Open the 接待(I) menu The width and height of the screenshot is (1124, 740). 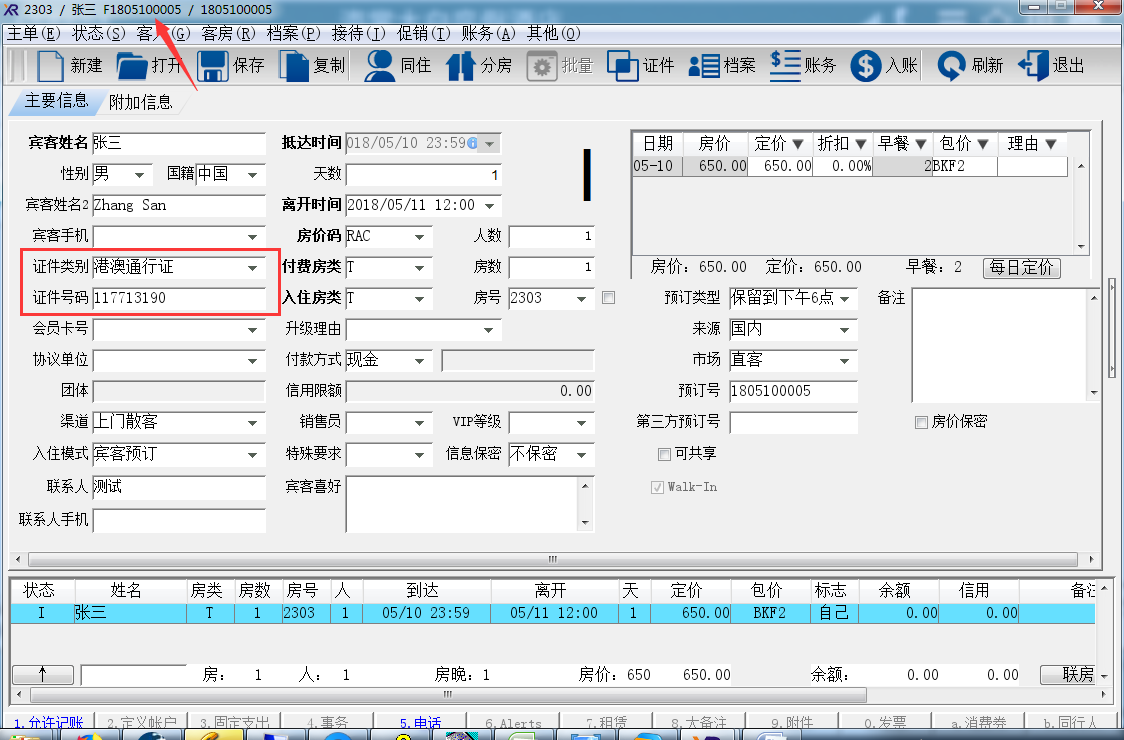click(x=358, y=34)
